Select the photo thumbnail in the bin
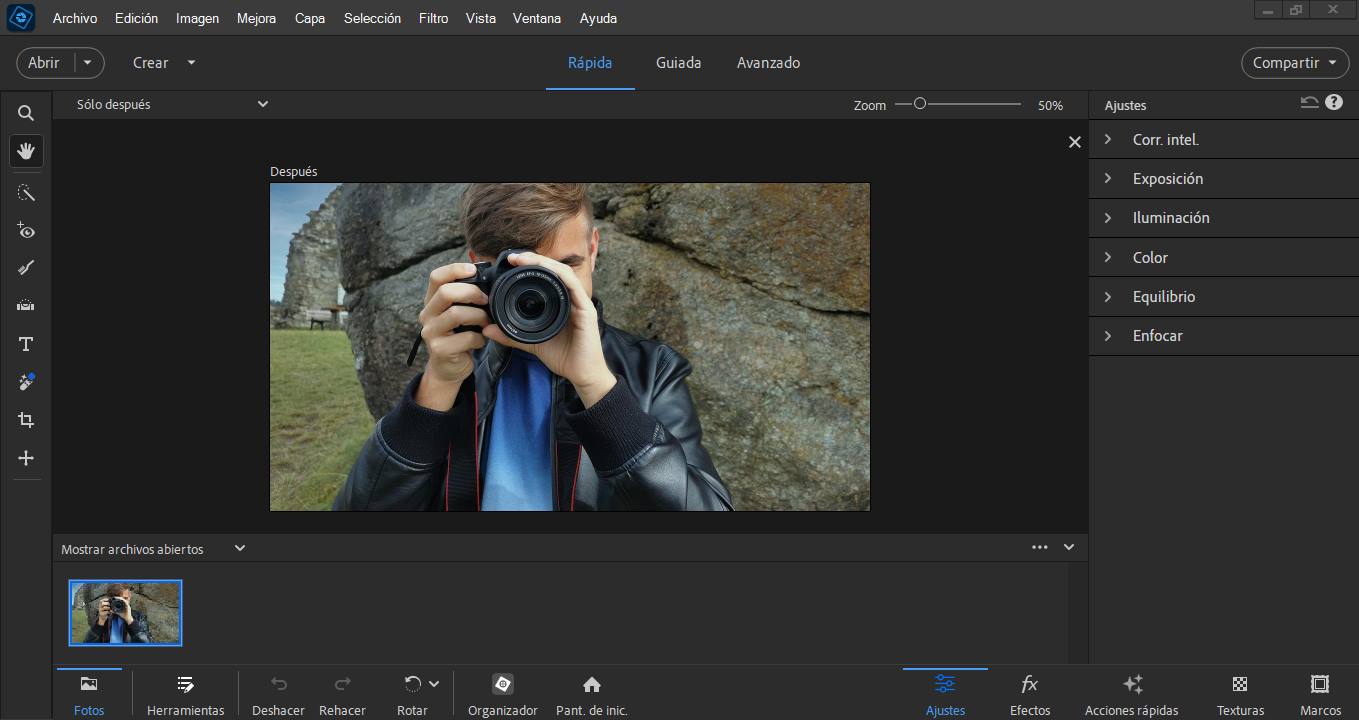 pos(124,613)
